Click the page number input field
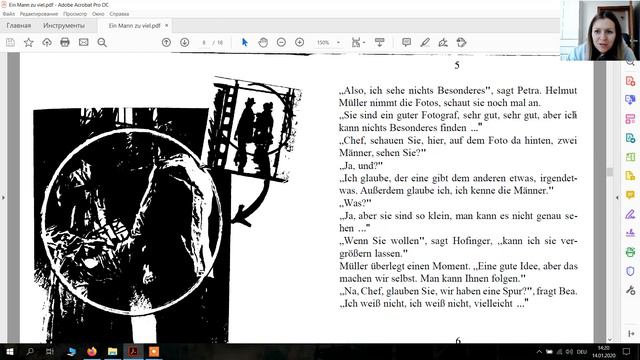 point(204,42)
